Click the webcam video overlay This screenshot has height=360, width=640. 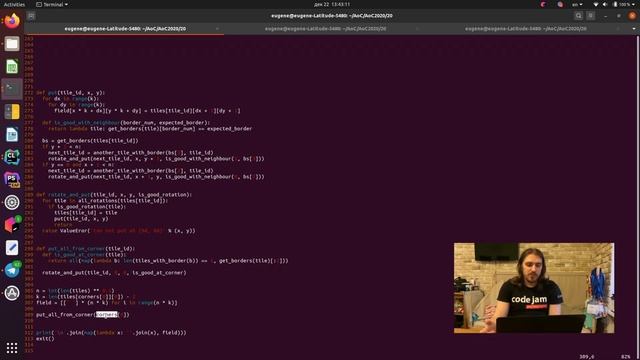coord(534,288)
